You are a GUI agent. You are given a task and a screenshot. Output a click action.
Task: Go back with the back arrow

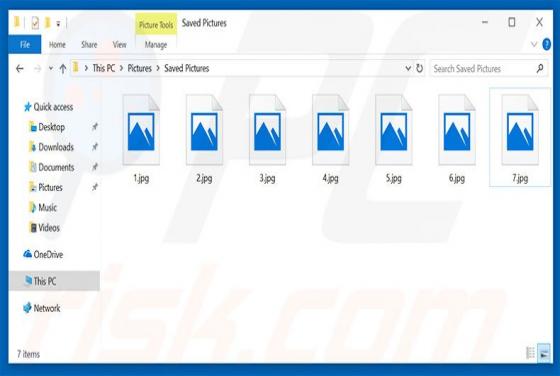20,68
